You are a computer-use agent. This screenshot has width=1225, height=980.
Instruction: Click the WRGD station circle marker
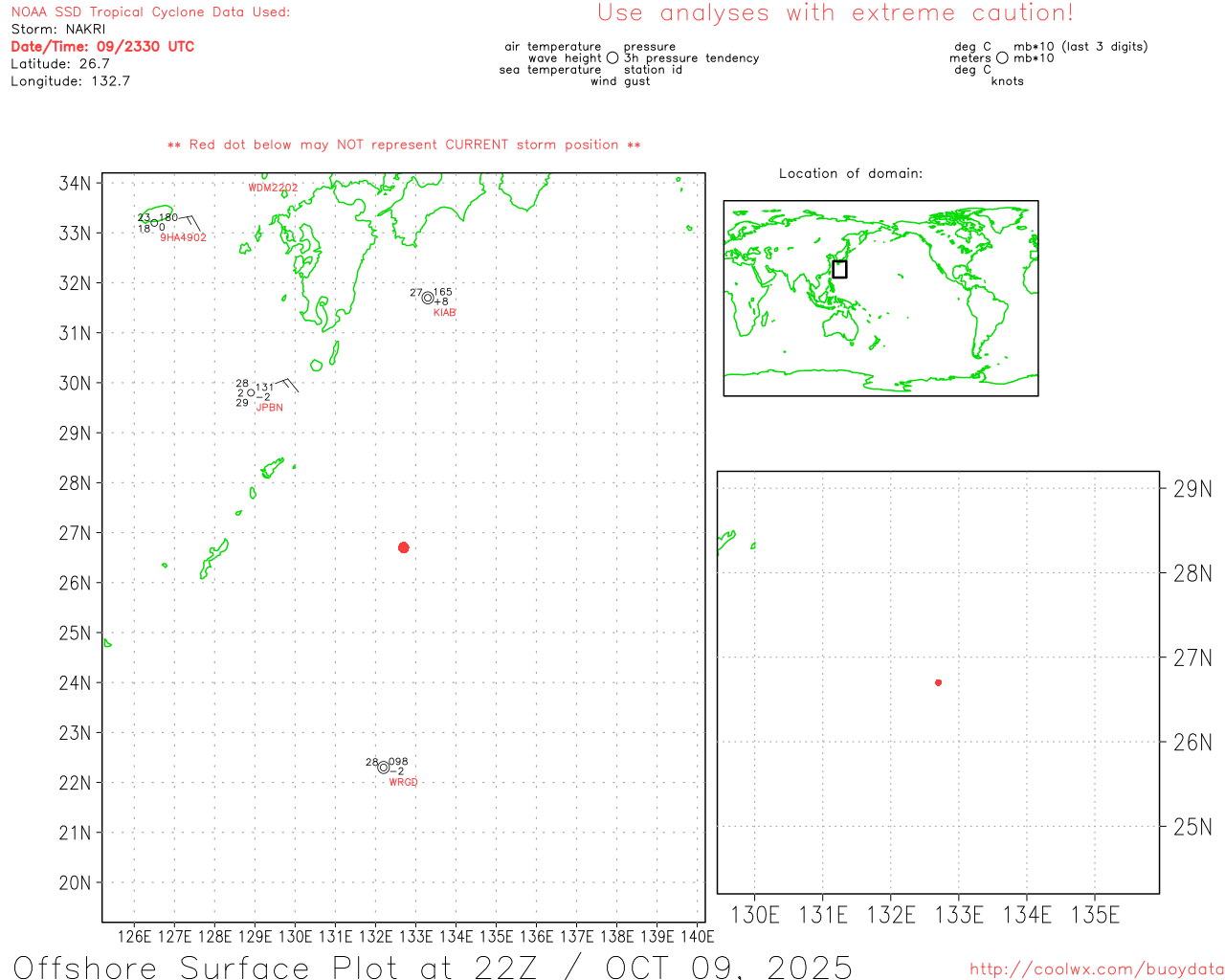(384, 767)
